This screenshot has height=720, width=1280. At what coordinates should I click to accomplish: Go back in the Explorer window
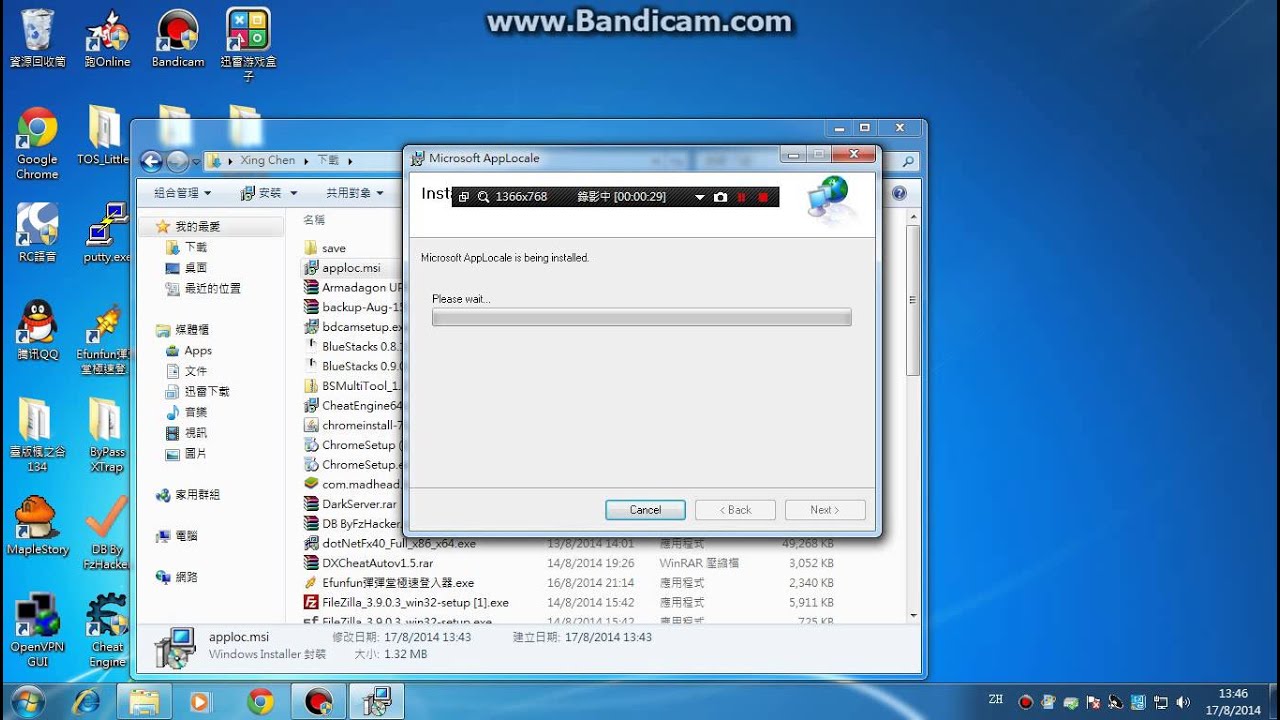(151, 161)
